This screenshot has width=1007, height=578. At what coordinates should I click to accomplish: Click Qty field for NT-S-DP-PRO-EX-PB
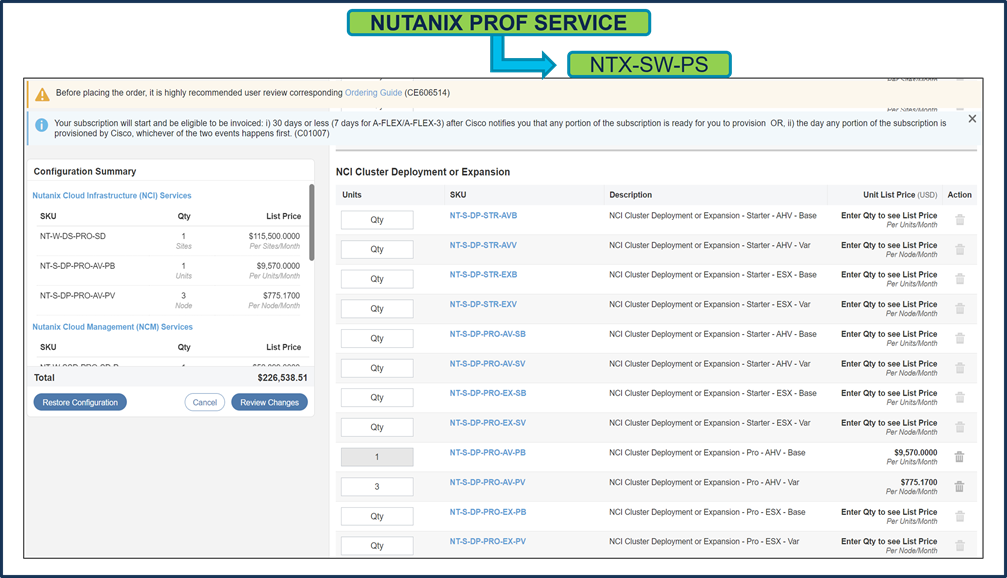click(x=377, y=516)
